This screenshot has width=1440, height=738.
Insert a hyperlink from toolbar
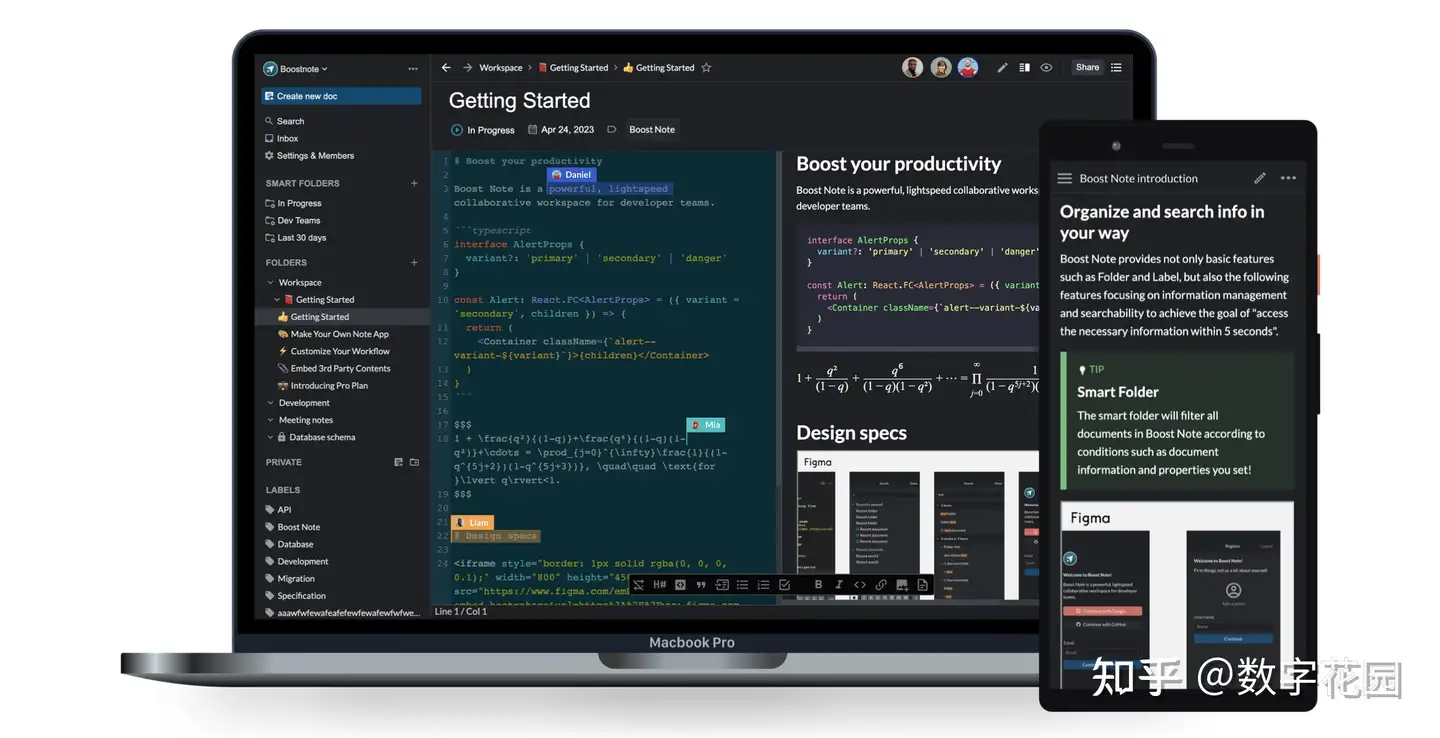tap(881, 585)
